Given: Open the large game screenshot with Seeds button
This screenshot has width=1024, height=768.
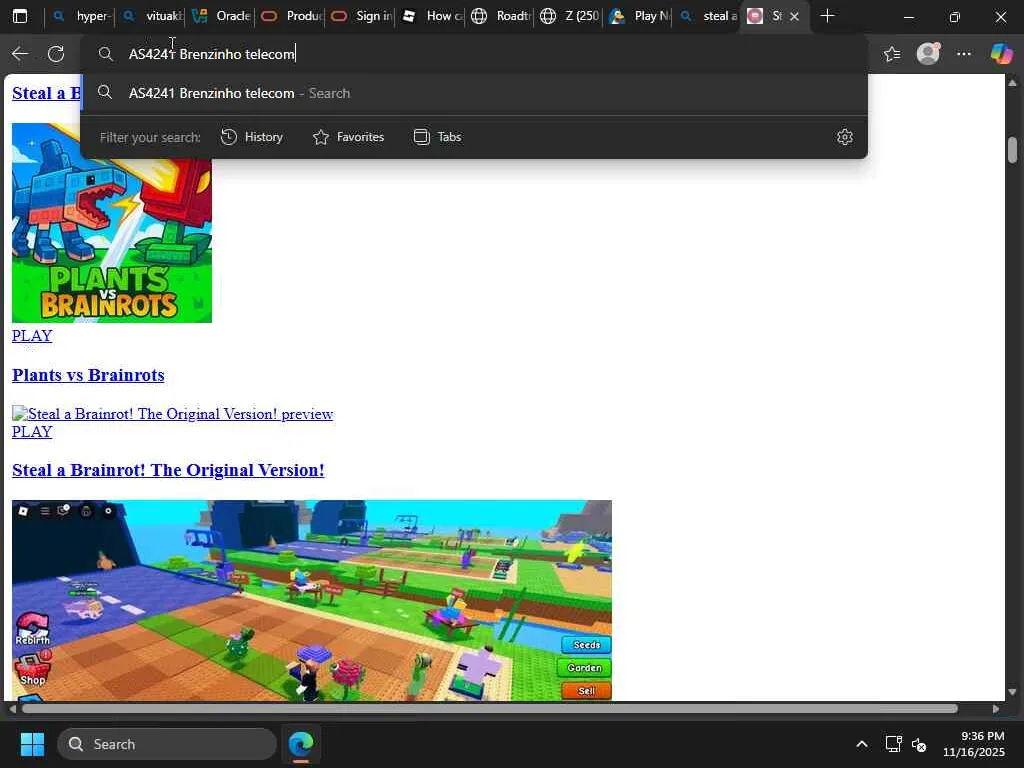Looking at the screenshot, I should (312, 601).
